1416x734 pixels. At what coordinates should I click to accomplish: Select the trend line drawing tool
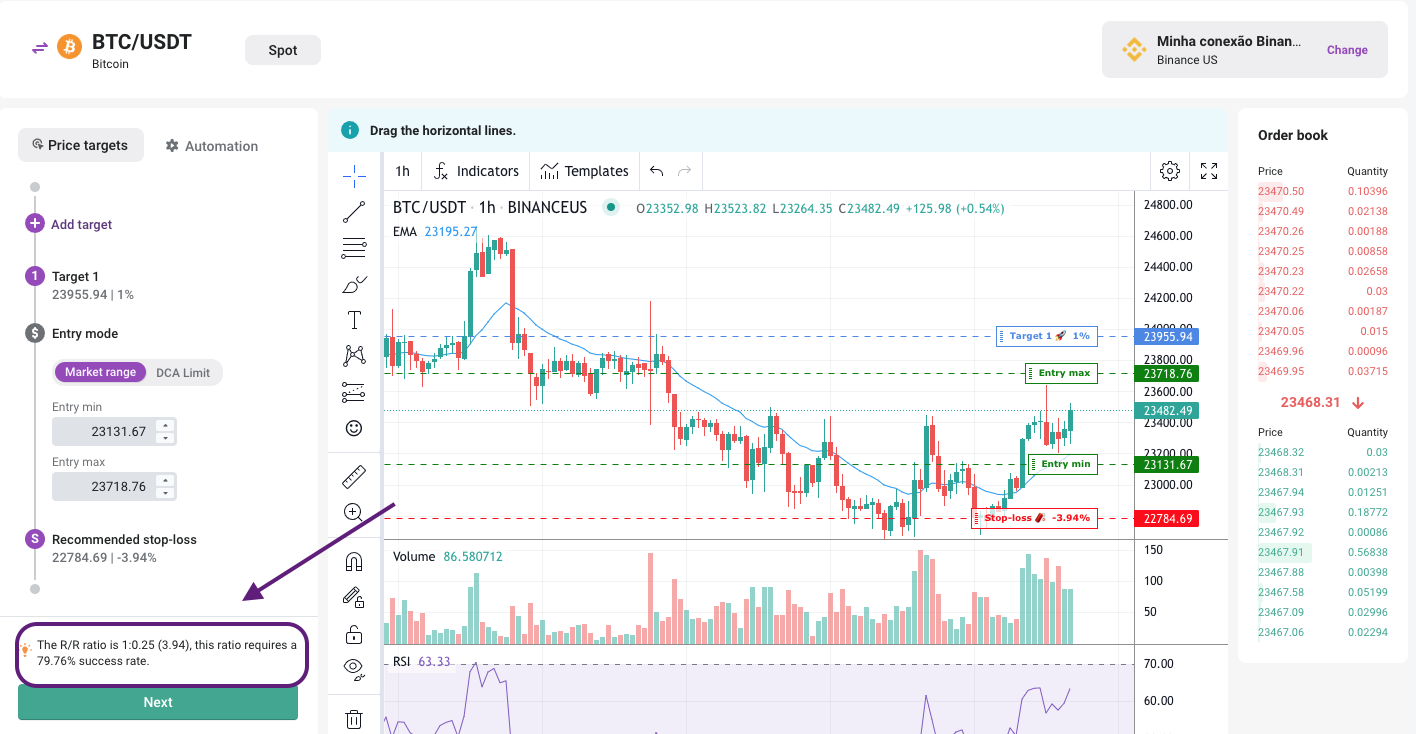(x=354, y=212)
